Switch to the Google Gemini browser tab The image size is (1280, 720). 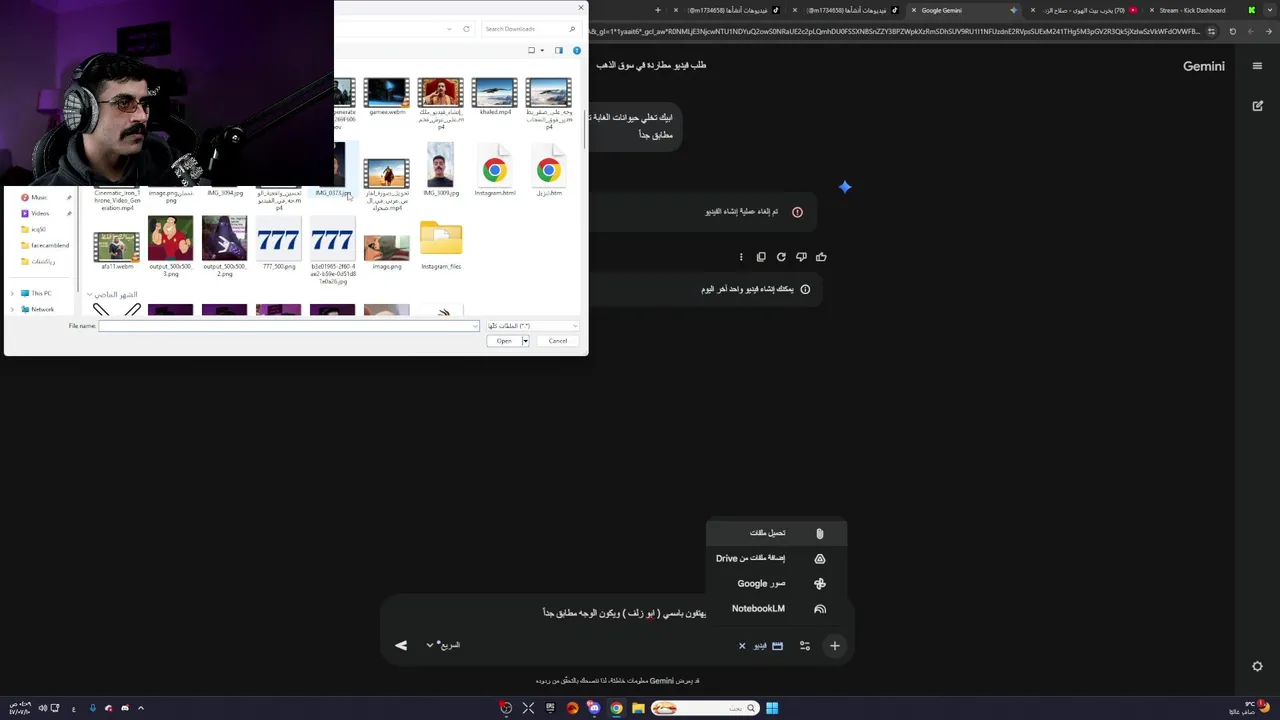click(x=965, y=10)
